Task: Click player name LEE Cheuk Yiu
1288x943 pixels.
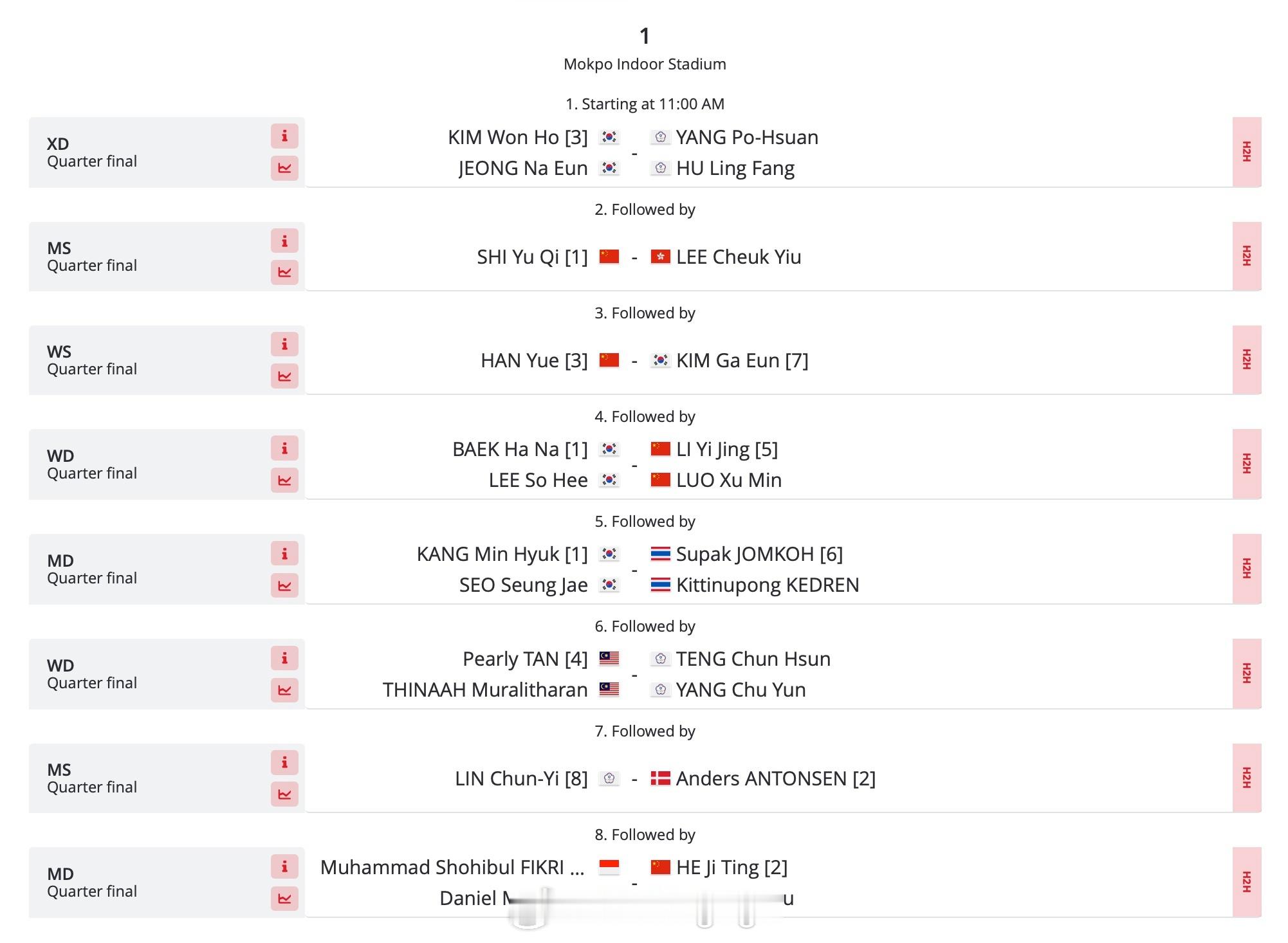Action: [739, 257]
